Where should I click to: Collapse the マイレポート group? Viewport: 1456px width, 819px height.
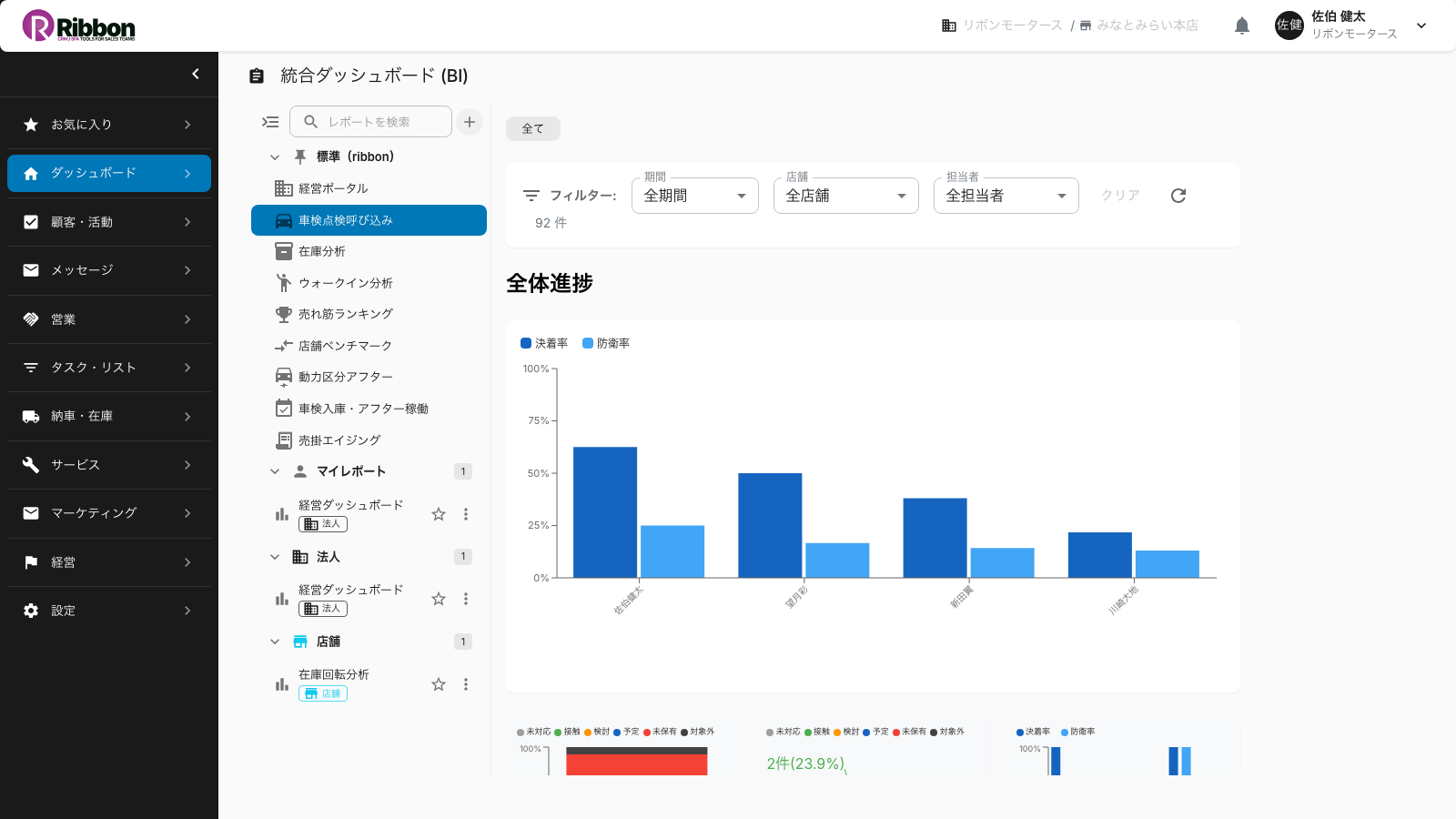275,471
